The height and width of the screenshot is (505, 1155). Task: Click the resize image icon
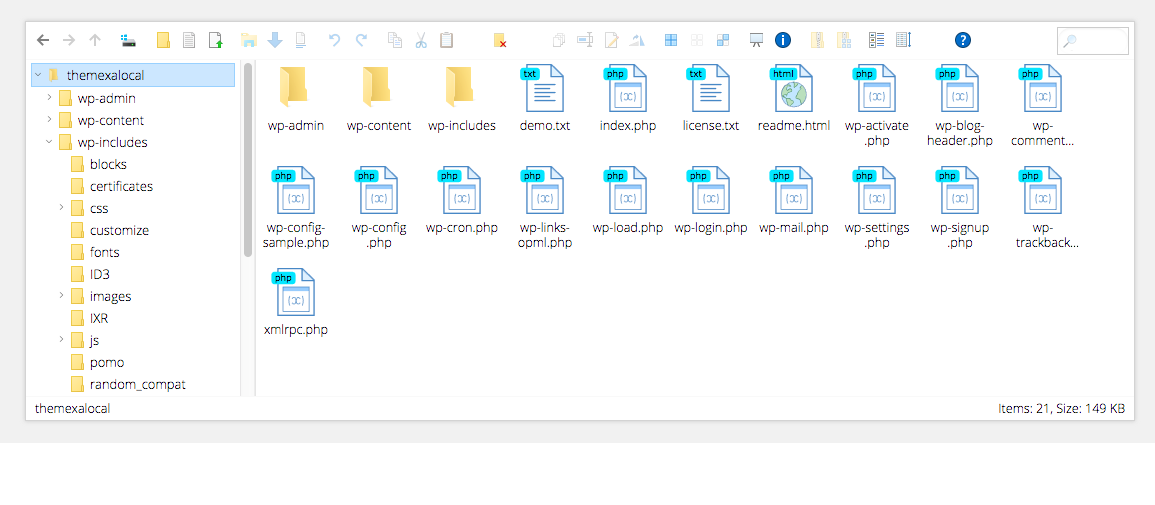point(637,40)
